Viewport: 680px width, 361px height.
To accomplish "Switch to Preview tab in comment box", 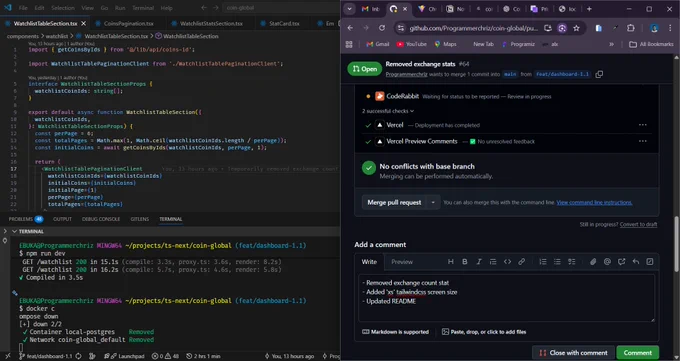I will click(x=402, y=262).
